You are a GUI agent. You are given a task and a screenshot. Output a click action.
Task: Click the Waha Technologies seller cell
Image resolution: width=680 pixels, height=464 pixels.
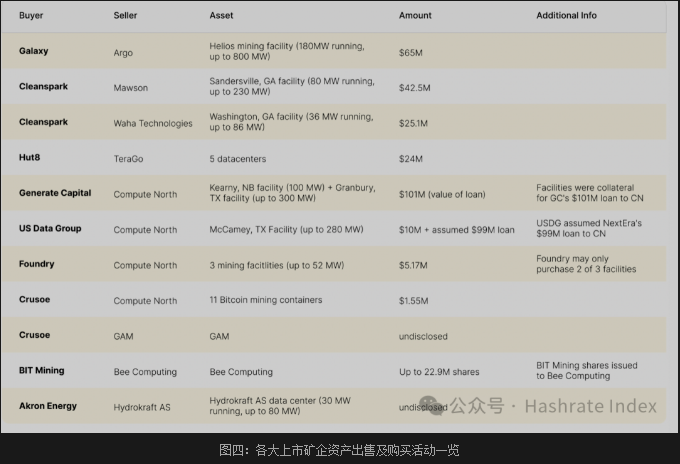[x=153, y=124]
